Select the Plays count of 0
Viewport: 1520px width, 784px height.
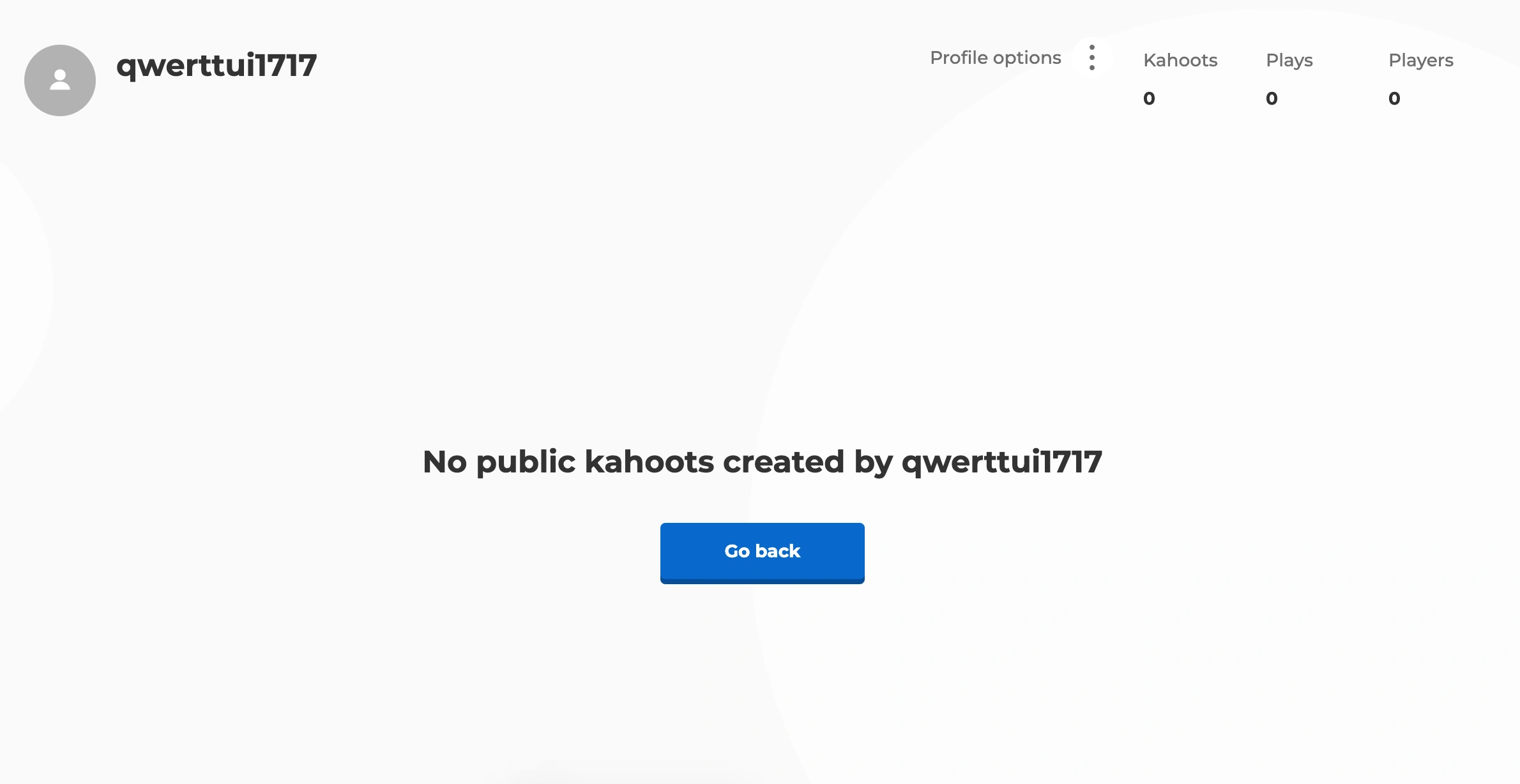click(x=1272, y=98)
